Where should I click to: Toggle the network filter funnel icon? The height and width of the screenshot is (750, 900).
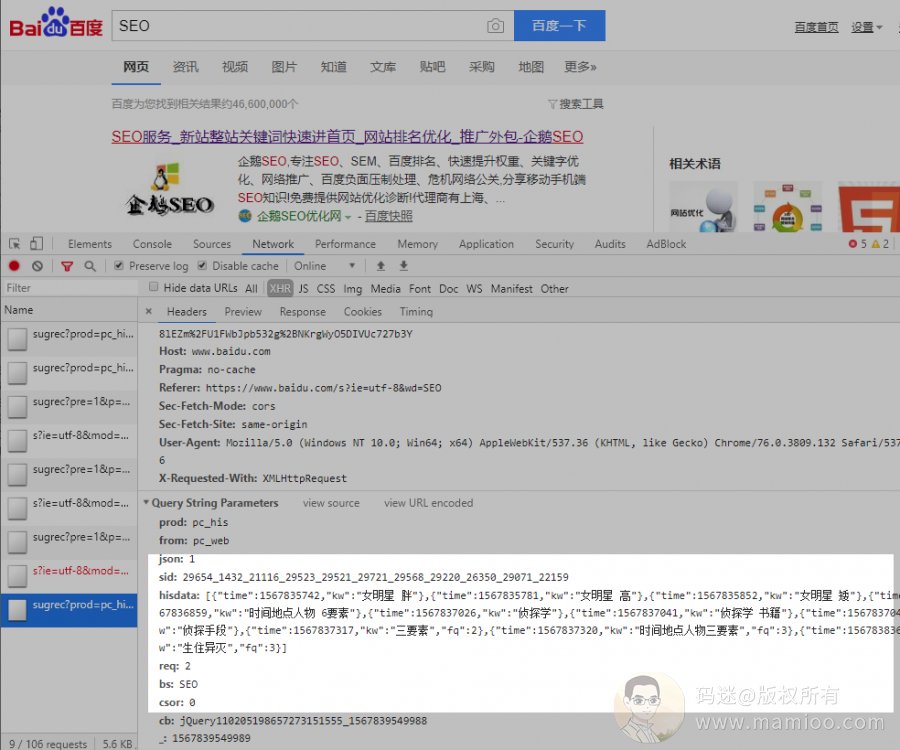pos(67,266)
